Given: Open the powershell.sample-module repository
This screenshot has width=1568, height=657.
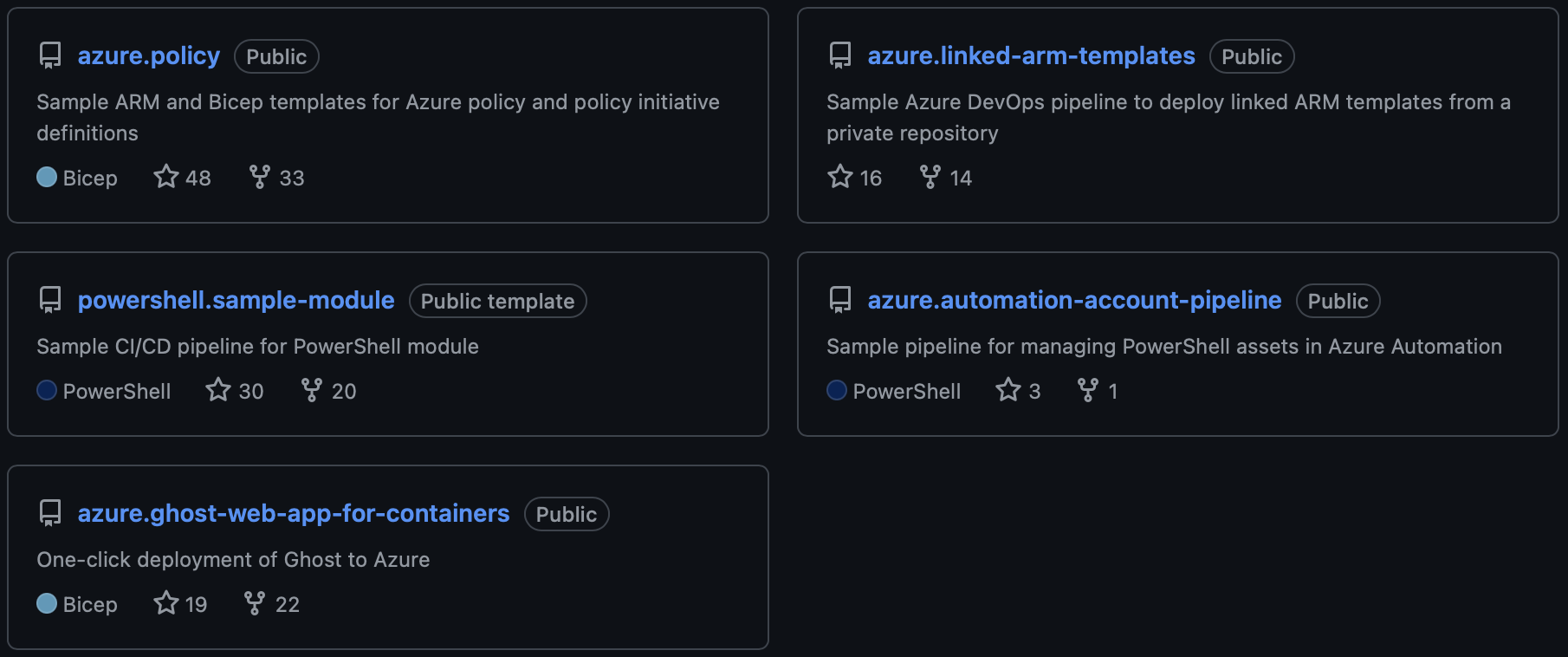Looking at the screenshot, I should click(236, 300).
